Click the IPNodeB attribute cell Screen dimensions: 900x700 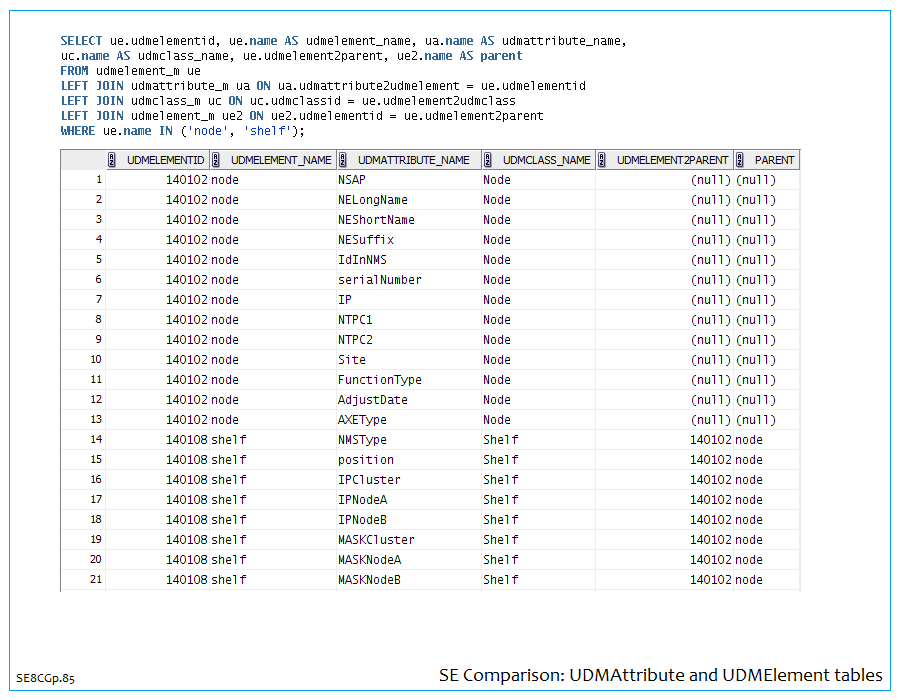click(362, 520)
